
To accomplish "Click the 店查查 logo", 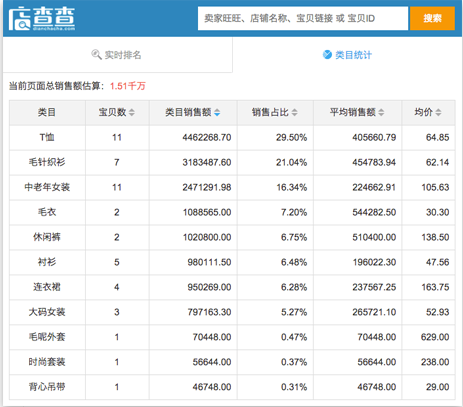I will [42, 18].
